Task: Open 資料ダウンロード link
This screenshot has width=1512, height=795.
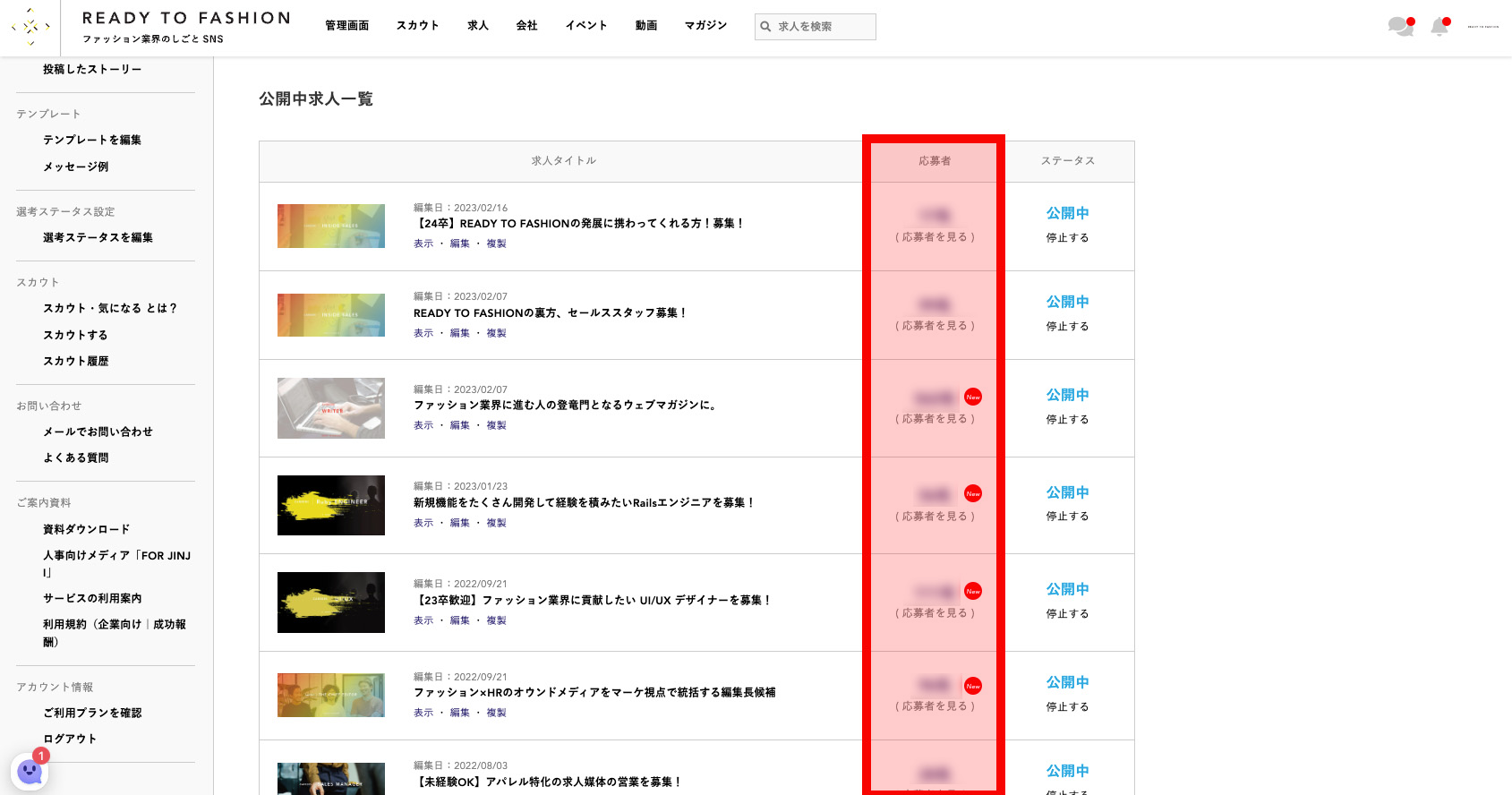Action: point(87,529)
